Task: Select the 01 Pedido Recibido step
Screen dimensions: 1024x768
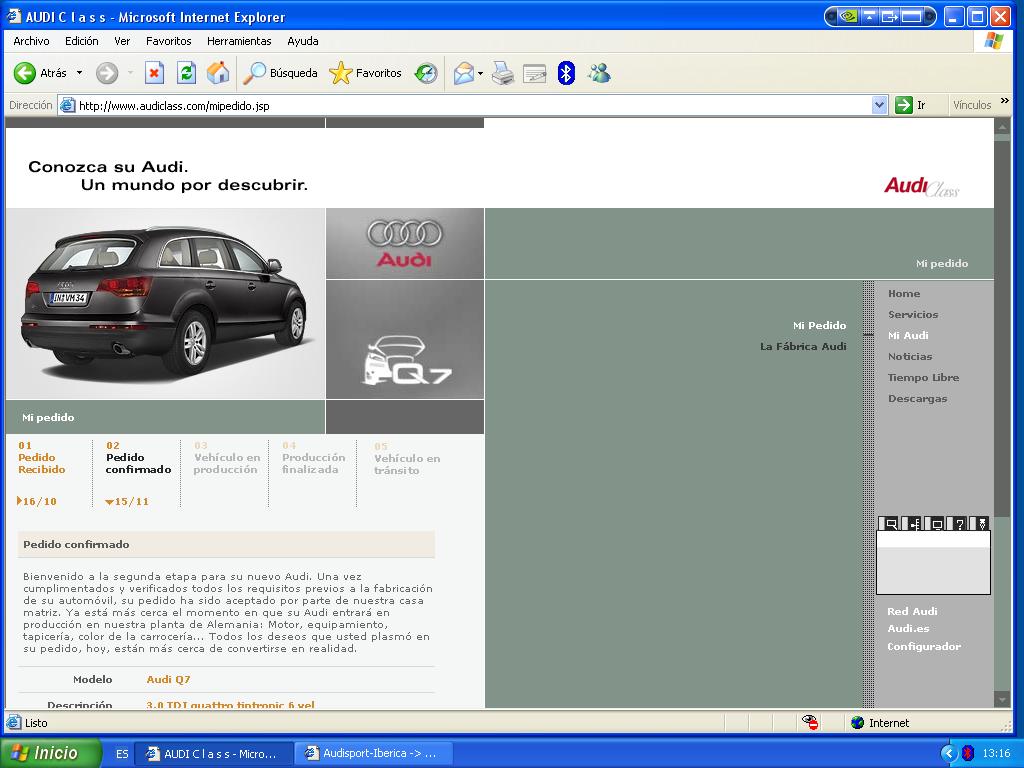Action: pos(42,458)
